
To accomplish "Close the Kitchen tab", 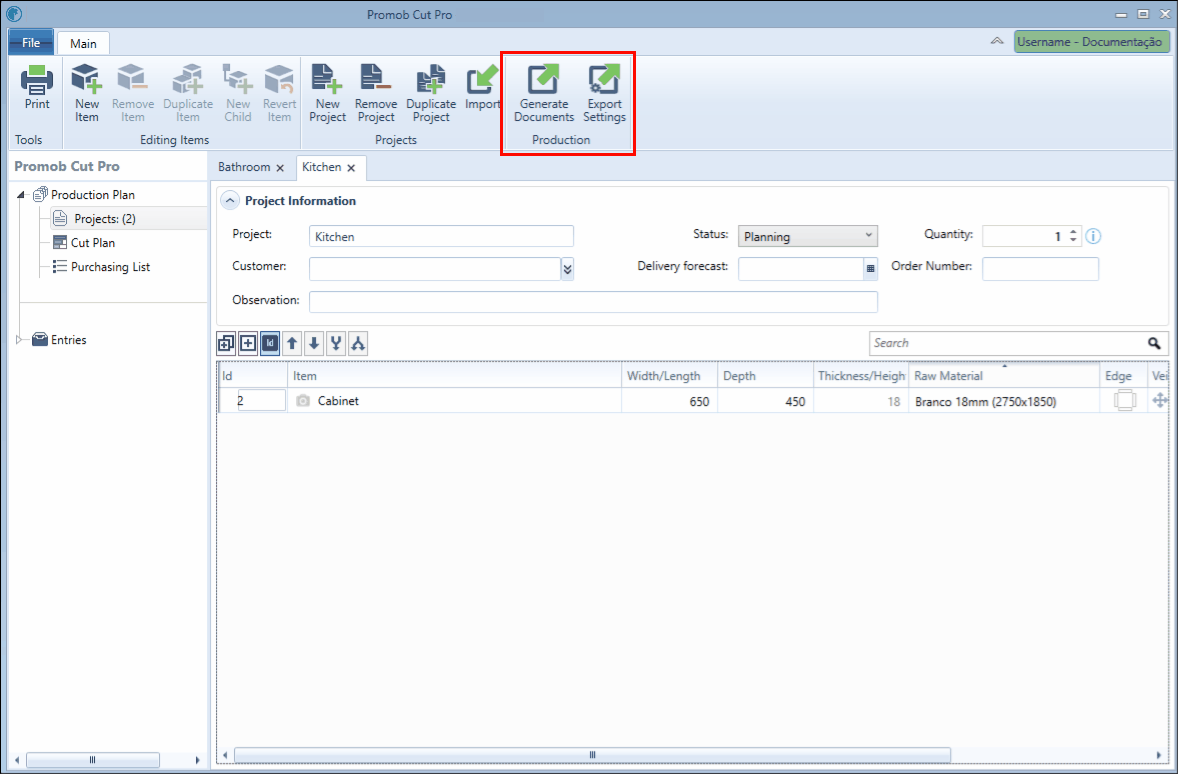I will pos(351,168).
